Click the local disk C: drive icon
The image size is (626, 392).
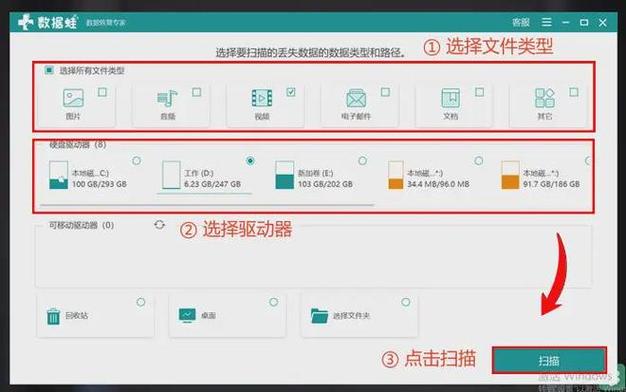point(58,175)
